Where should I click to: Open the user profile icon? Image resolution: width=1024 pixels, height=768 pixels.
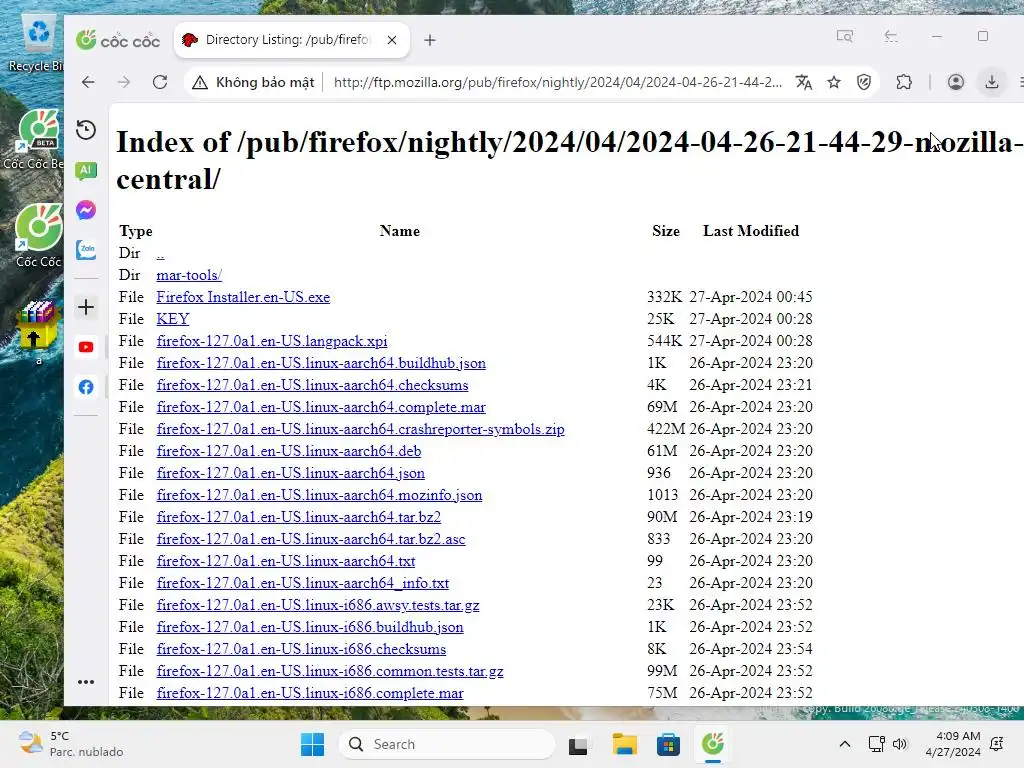(x=955, y=82)
